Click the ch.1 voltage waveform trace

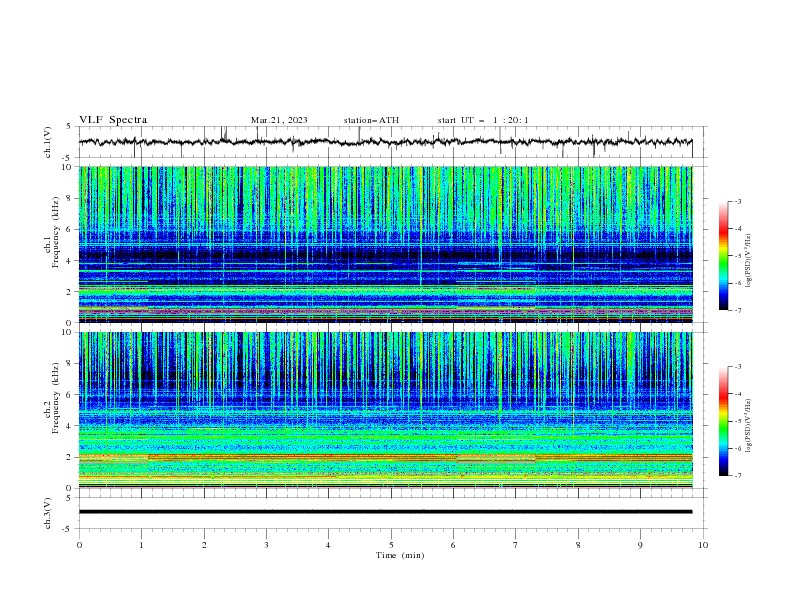(385, 142)
